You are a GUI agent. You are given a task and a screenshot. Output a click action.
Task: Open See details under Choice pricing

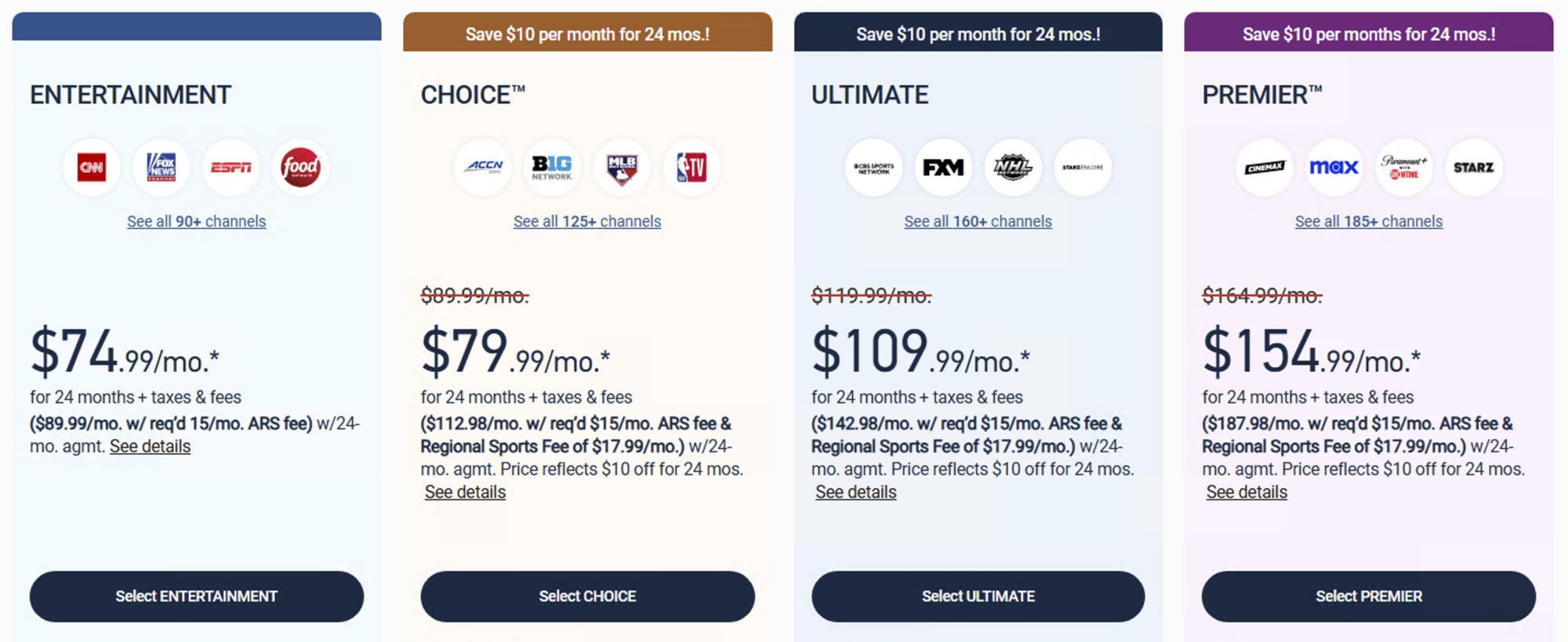(x=464, y=491)
